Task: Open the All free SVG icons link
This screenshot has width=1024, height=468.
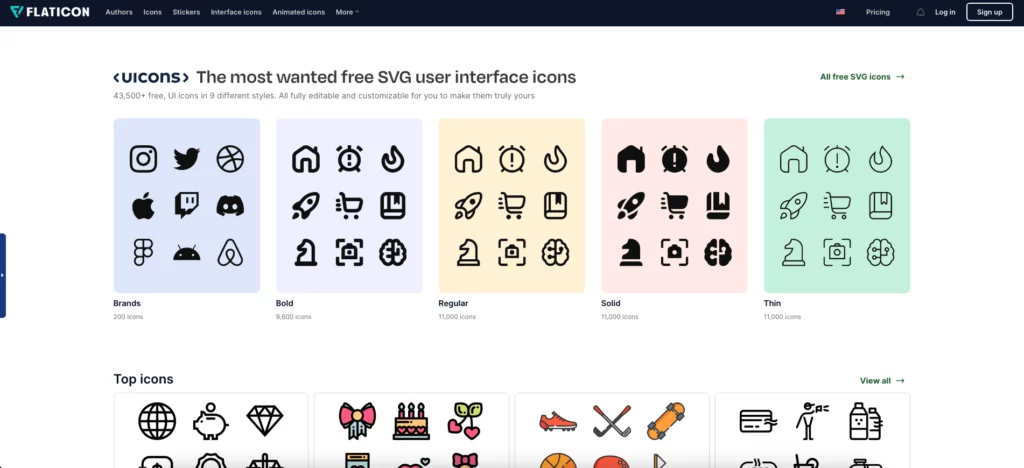Action: (862, 77)
